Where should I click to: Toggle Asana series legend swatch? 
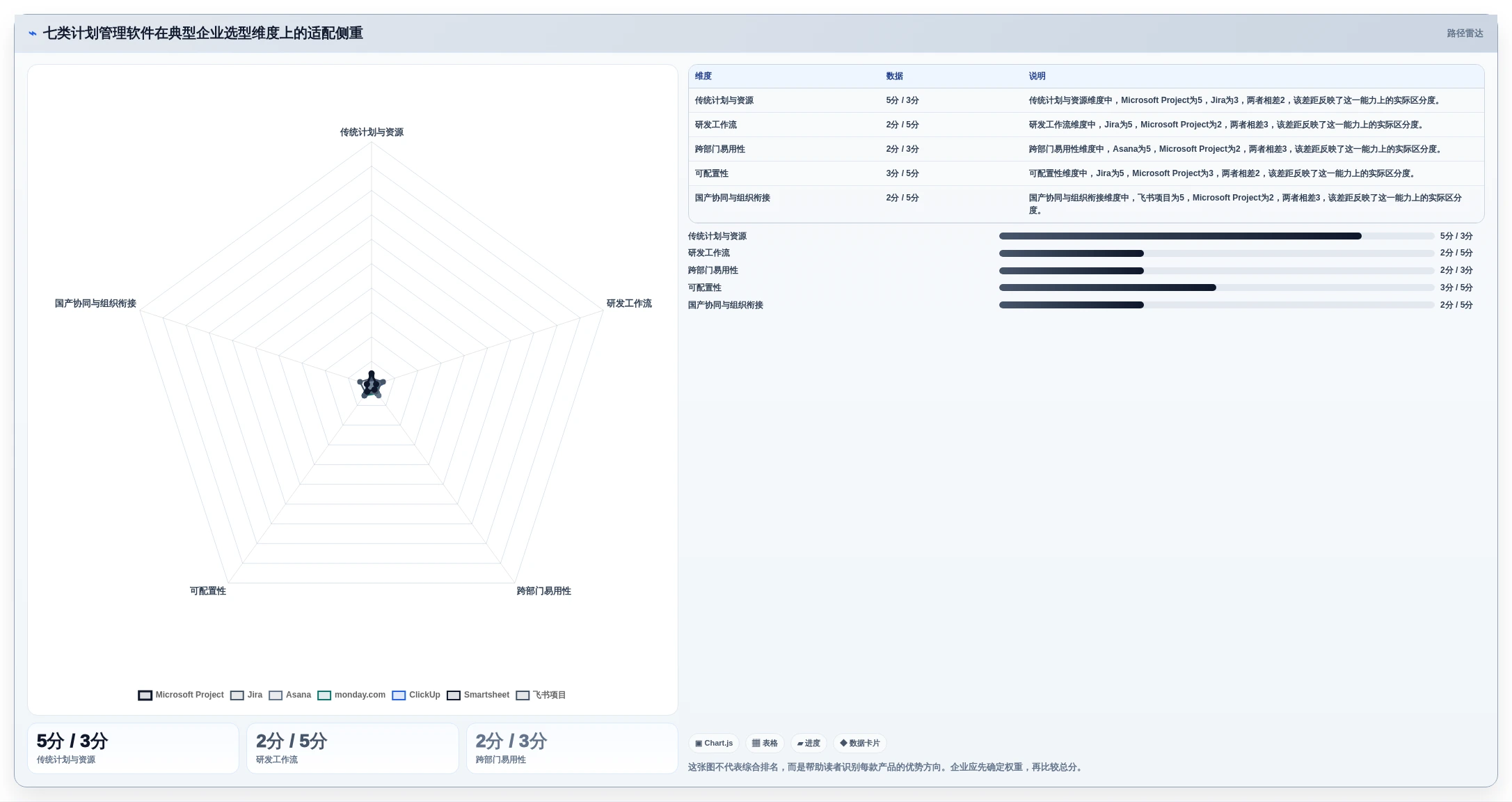(276, 695)
